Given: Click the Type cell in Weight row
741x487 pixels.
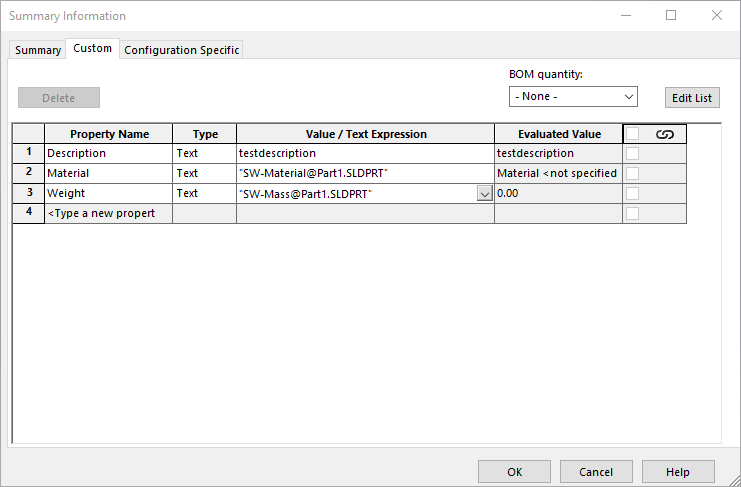Looking at the screenshot, I should click(205, 194).
